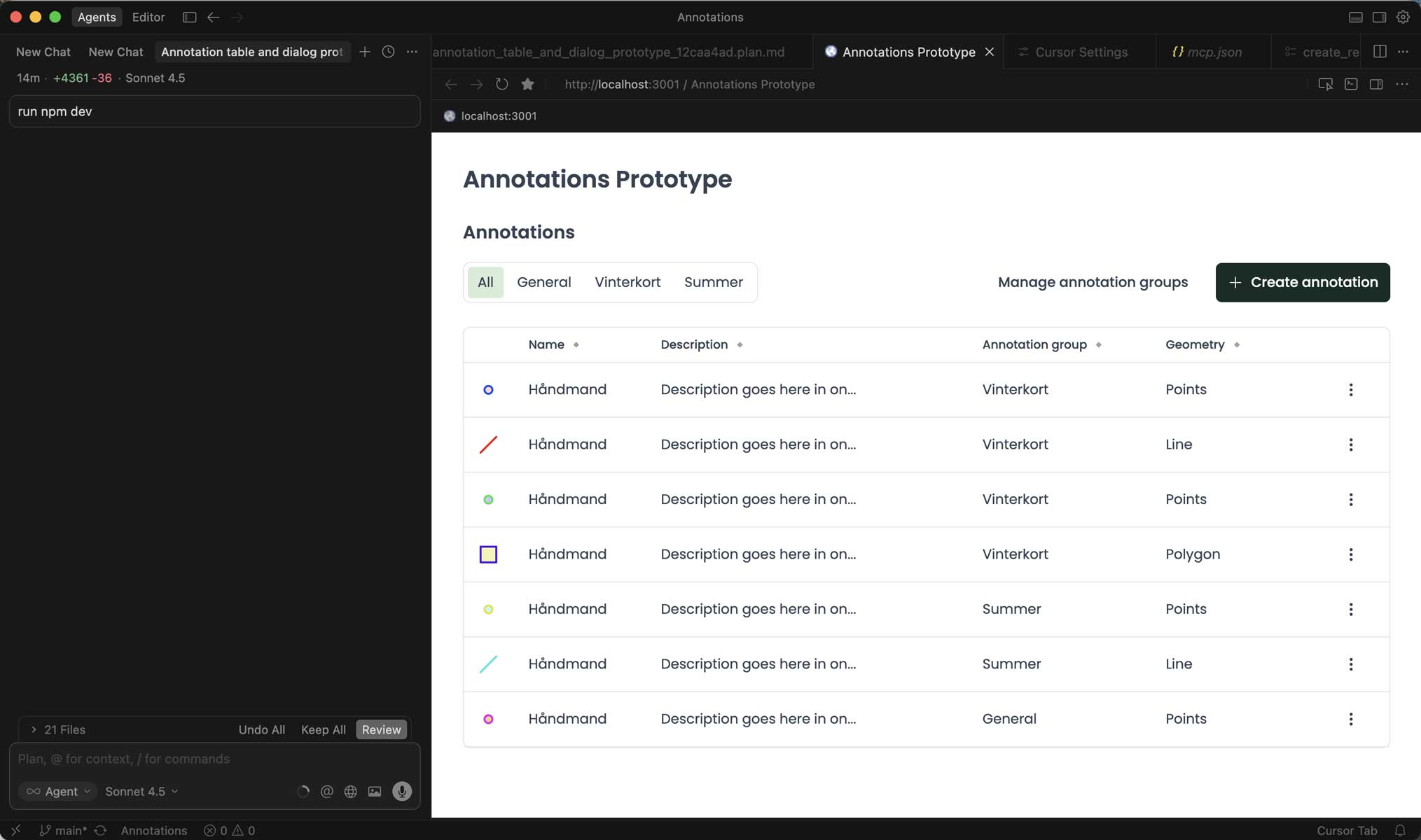Viewport: 1421px width, 840px height.
Task: Click the microphone voice input icon
Action: pos(401,791)
